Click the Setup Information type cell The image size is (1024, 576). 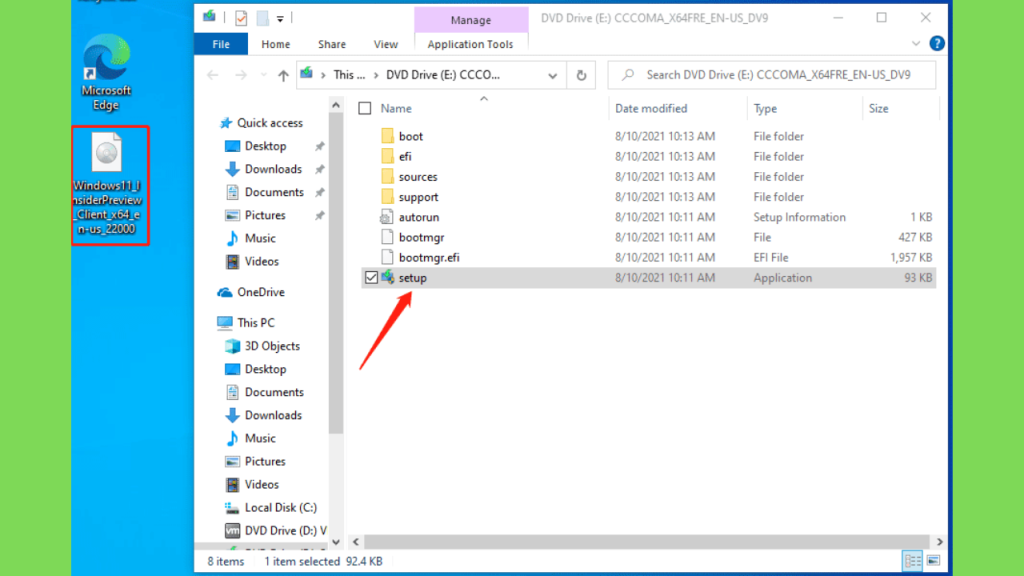(x=799, y=217)
